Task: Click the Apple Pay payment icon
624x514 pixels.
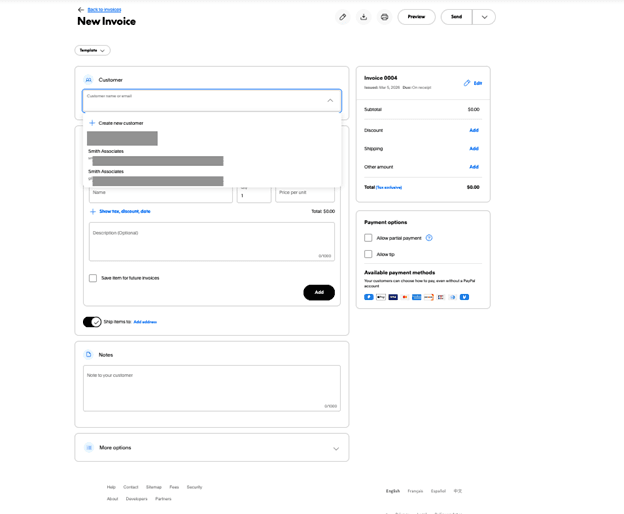Action: (381, 297)
